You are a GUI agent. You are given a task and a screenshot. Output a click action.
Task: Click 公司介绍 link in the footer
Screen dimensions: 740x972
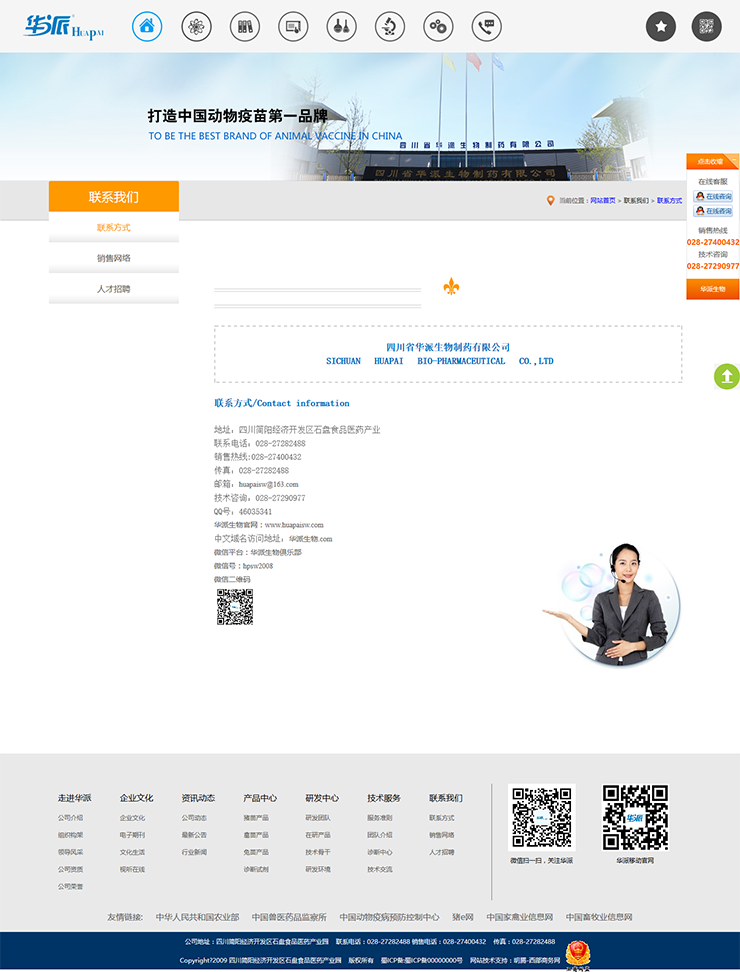click(70, 818)
